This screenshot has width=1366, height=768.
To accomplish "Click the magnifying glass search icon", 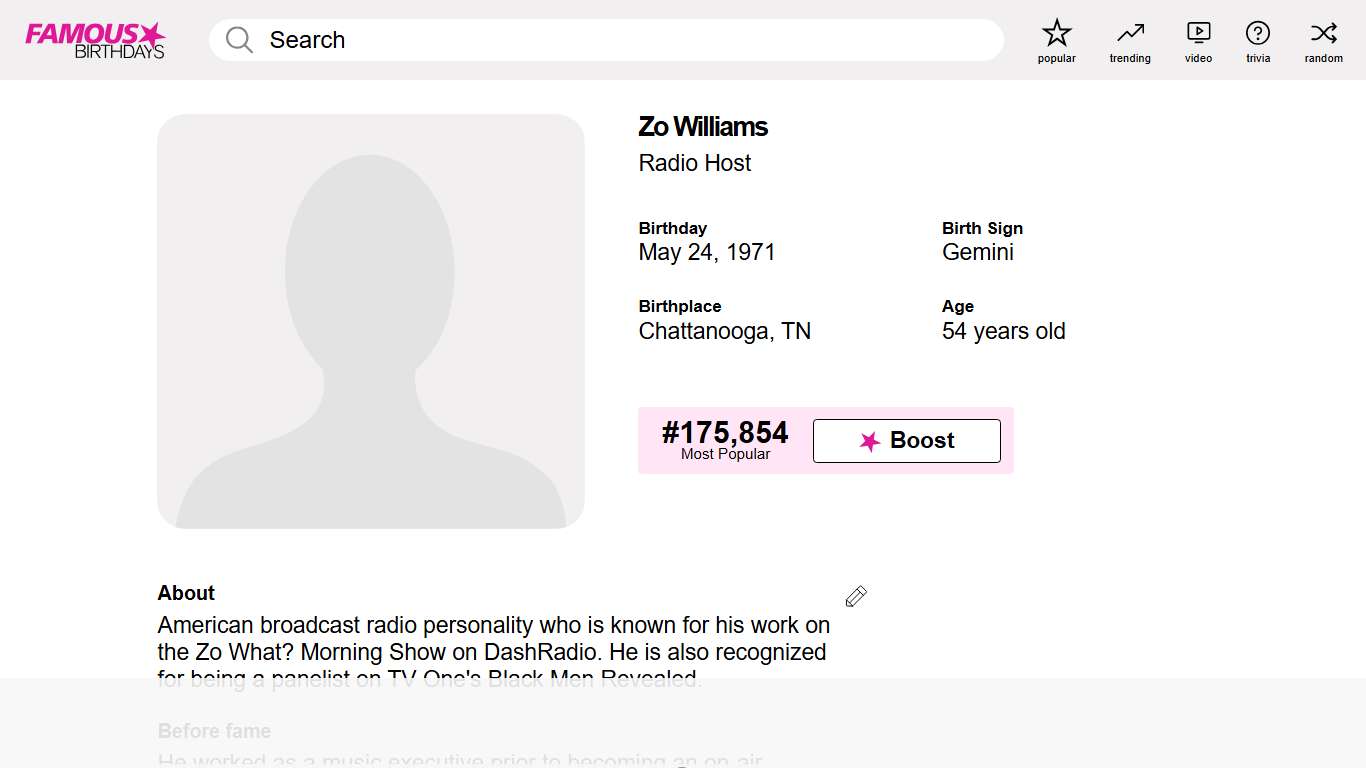I will coord(239,40).
